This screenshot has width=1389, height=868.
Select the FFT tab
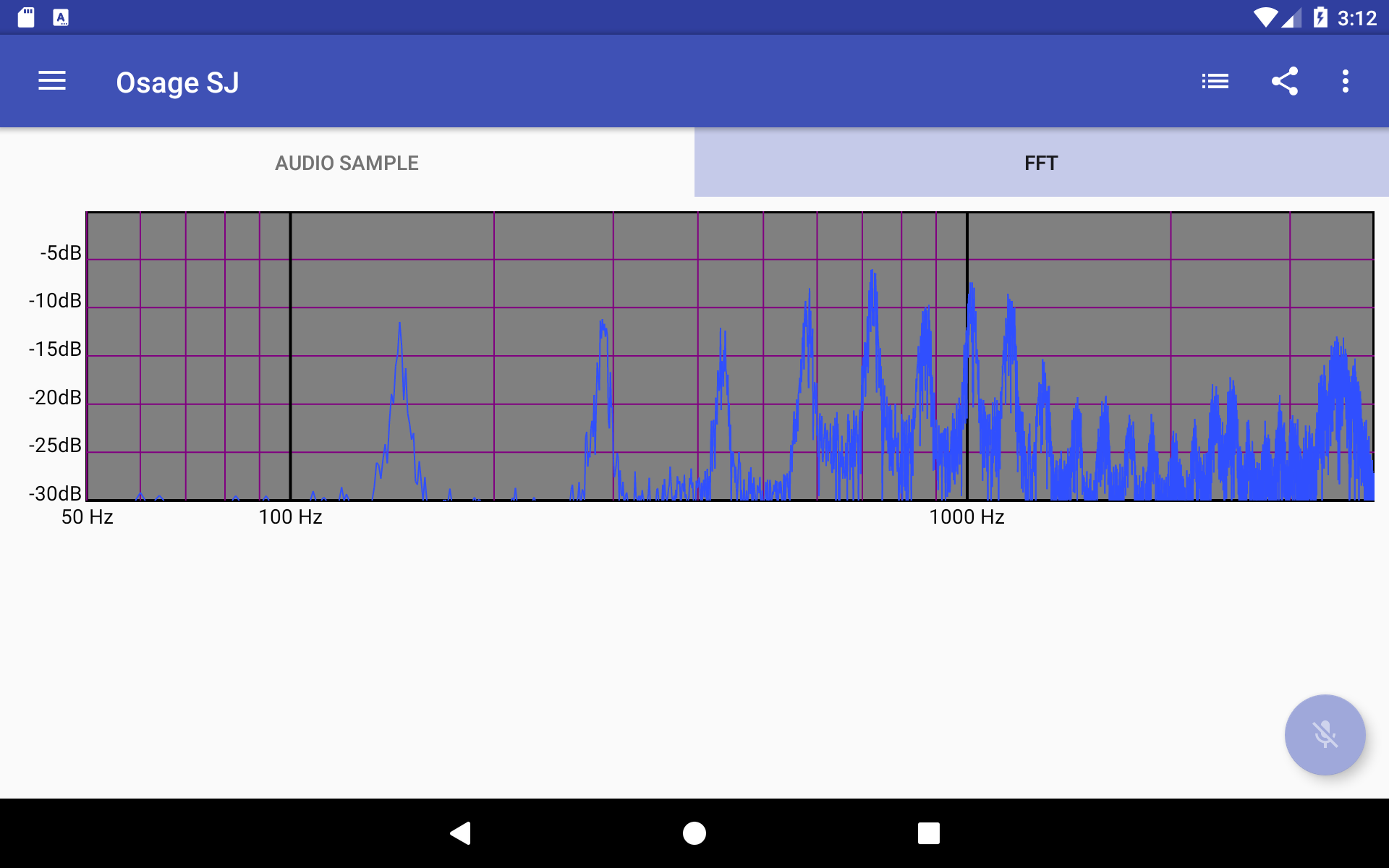(x=1042, y=163)
